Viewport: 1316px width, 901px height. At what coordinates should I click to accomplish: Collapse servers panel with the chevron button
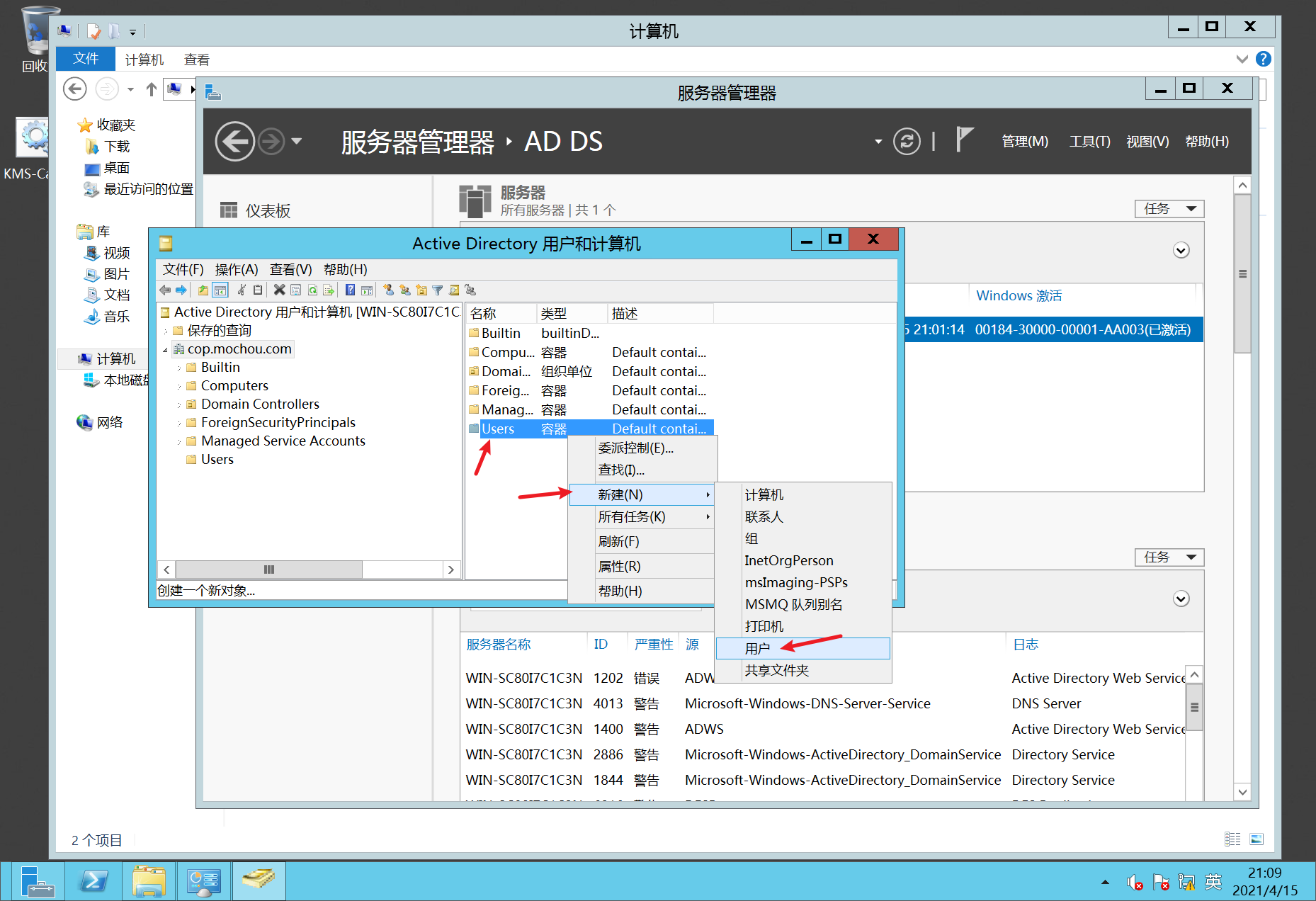point(1181,251)
